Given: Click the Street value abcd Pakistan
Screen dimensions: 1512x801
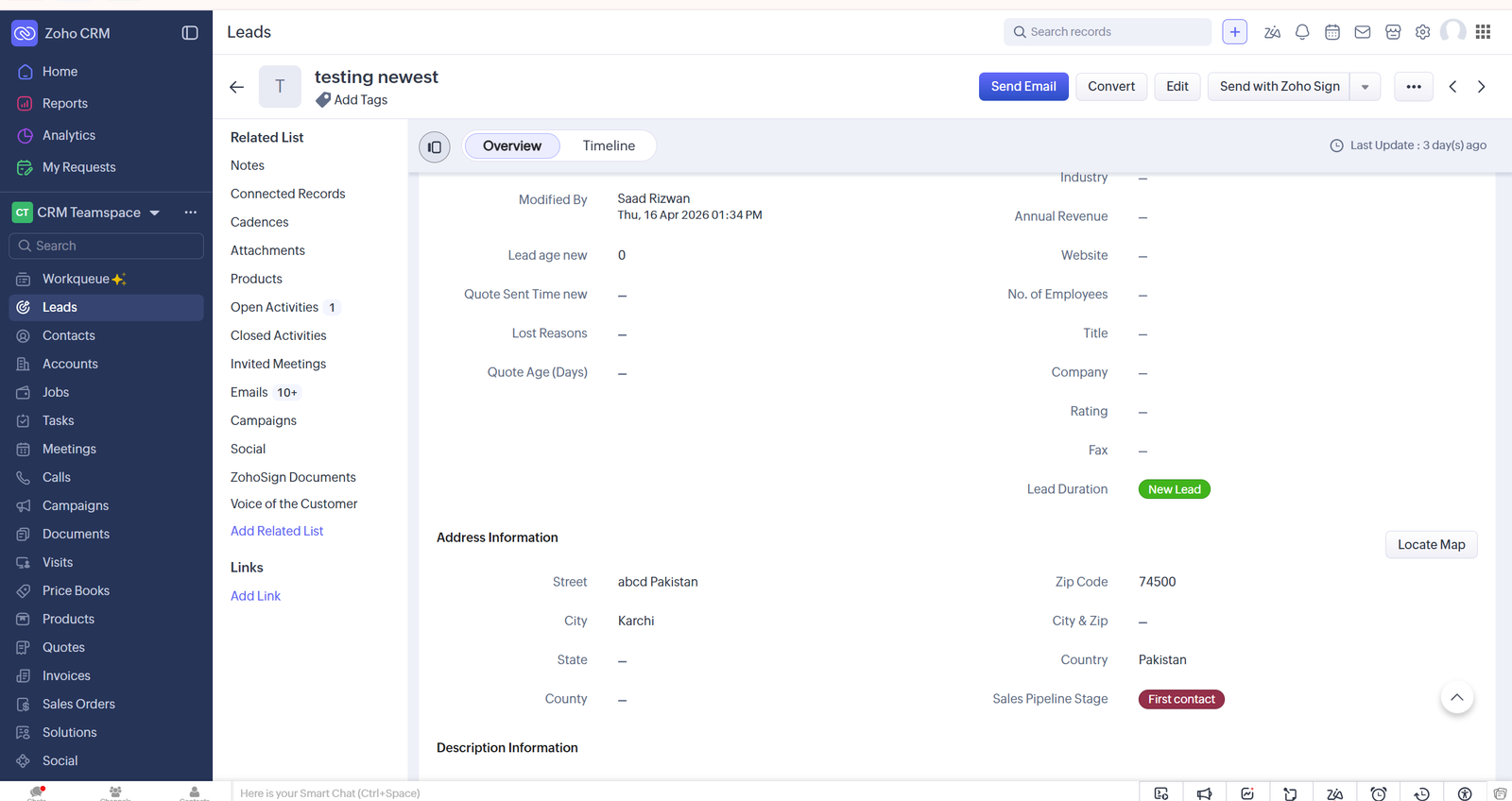Looking at the screenshot, I should 658,582.
